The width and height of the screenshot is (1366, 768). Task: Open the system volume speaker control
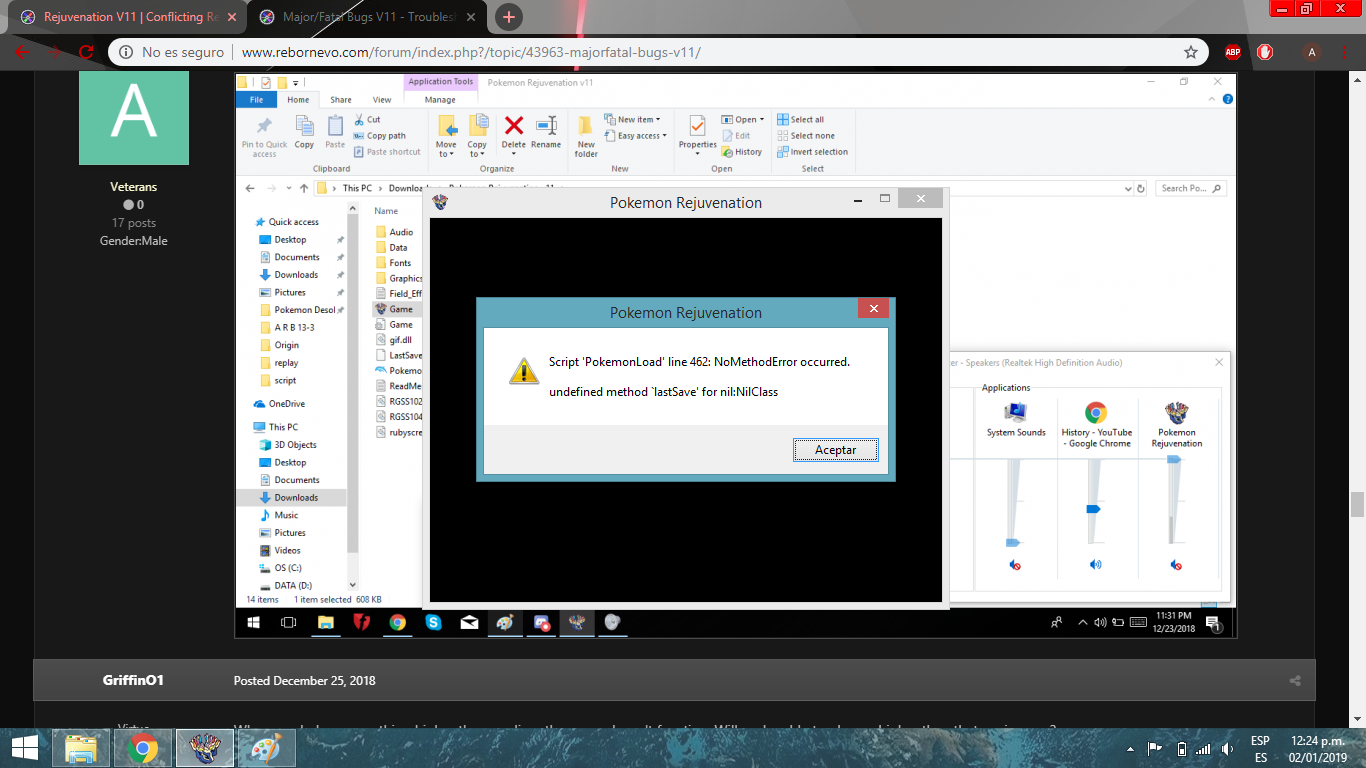(x=1227, y=749)
